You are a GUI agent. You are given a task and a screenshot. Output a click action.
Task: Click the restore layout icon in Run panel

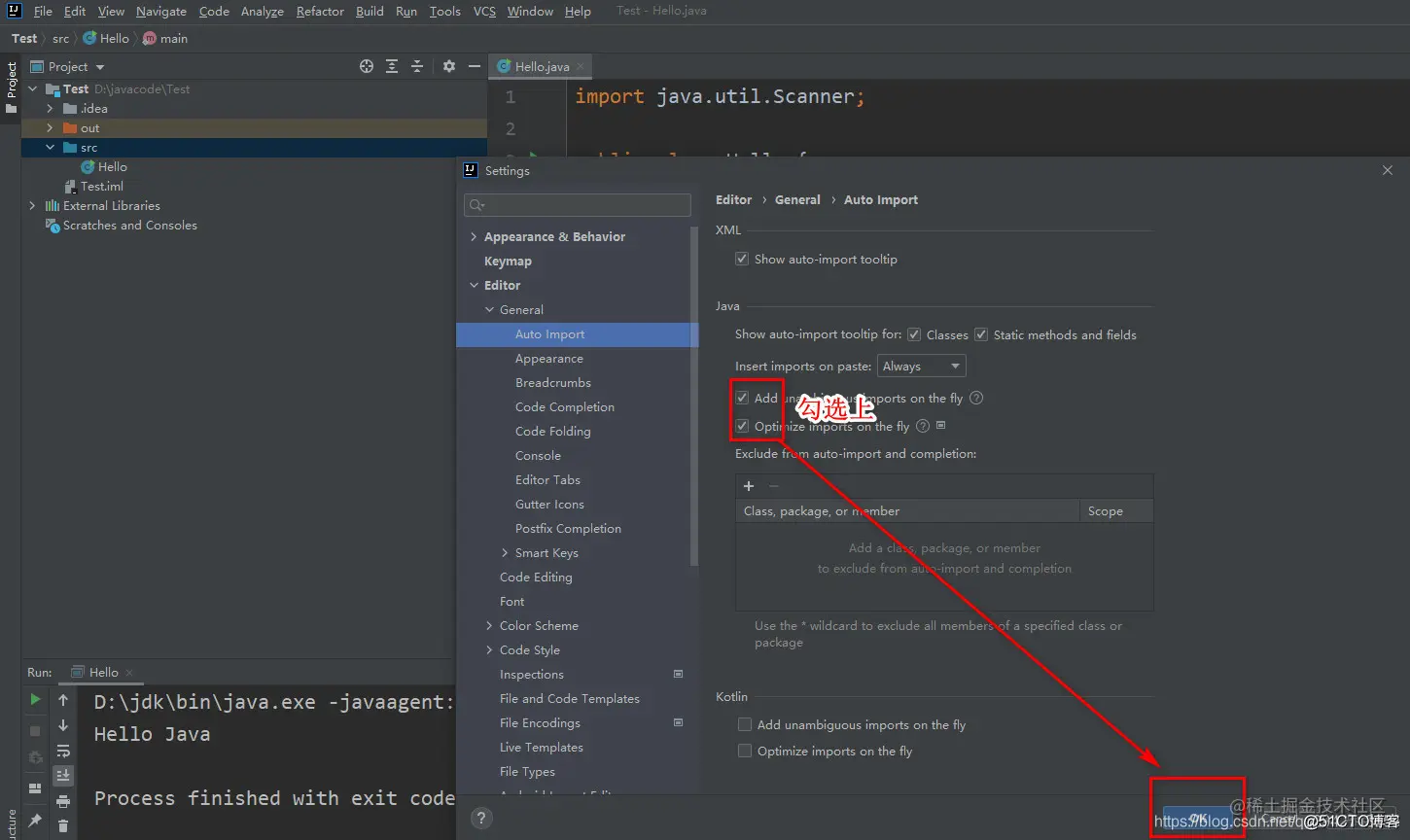[35, 788]
